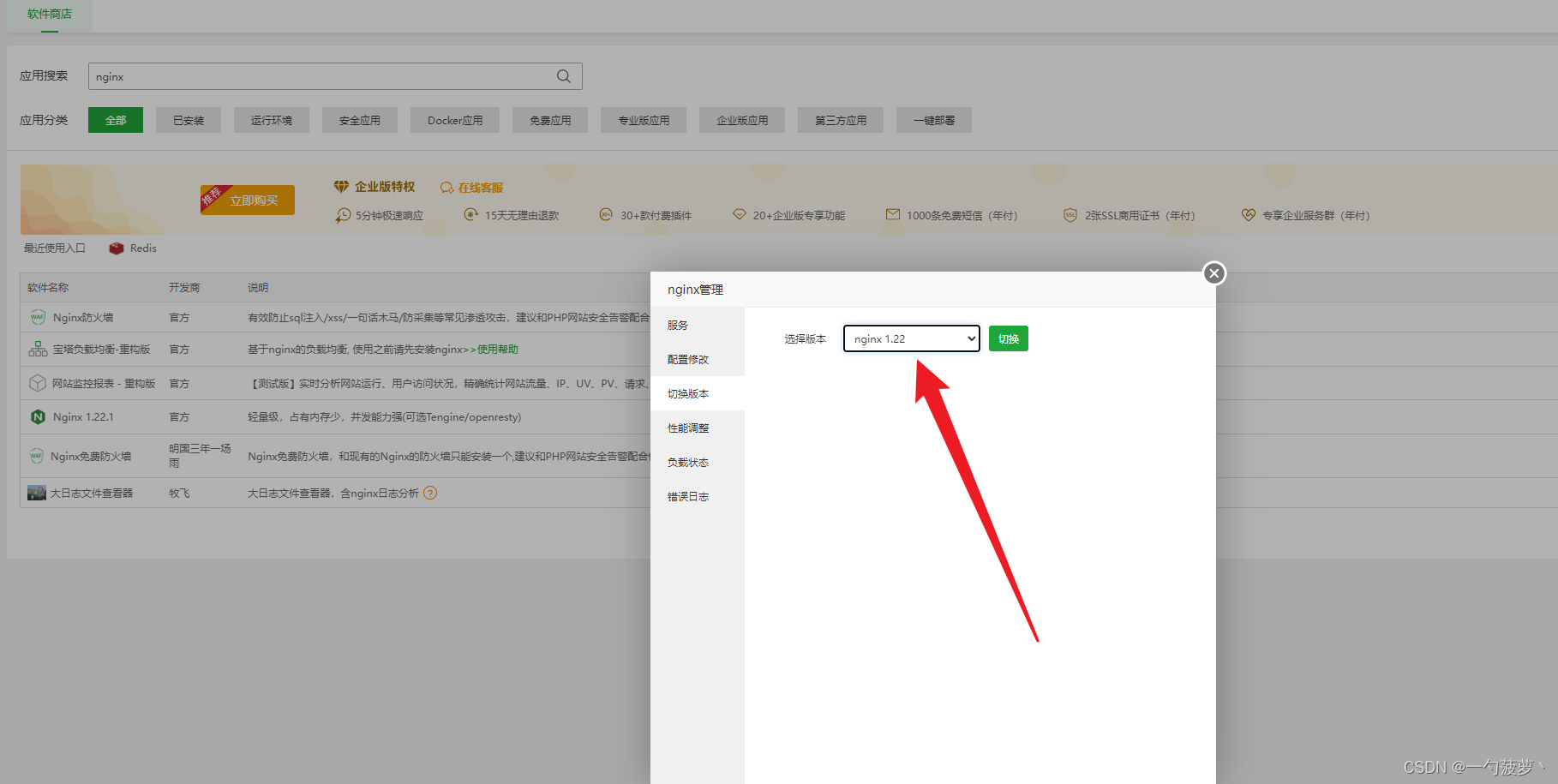Click the Nginx防火墙 WAF icon
Screen dimensions: 1558x784
coord(38,317)
